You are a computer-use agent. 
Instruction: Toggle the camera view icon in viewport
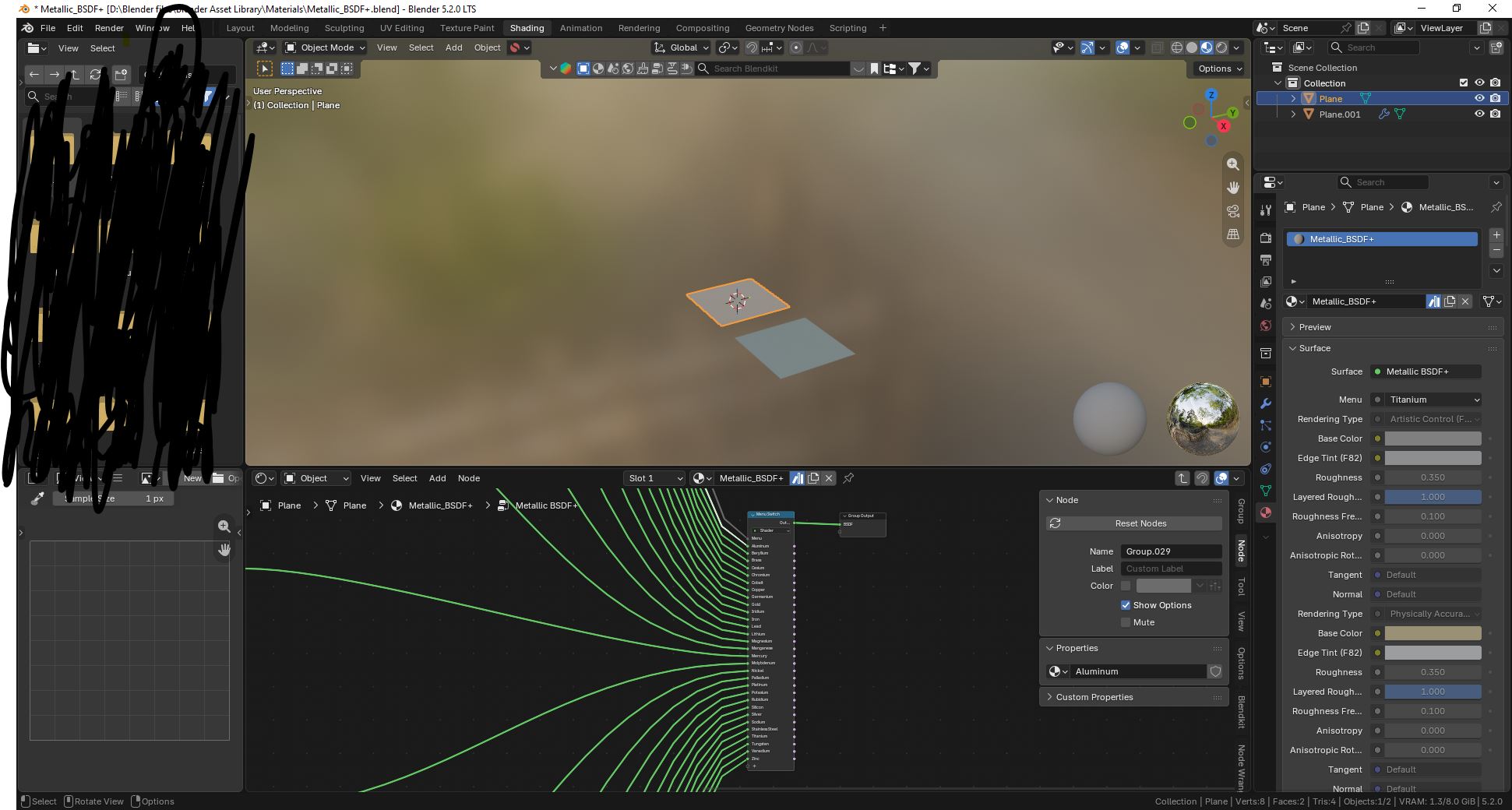(1233, 211)
